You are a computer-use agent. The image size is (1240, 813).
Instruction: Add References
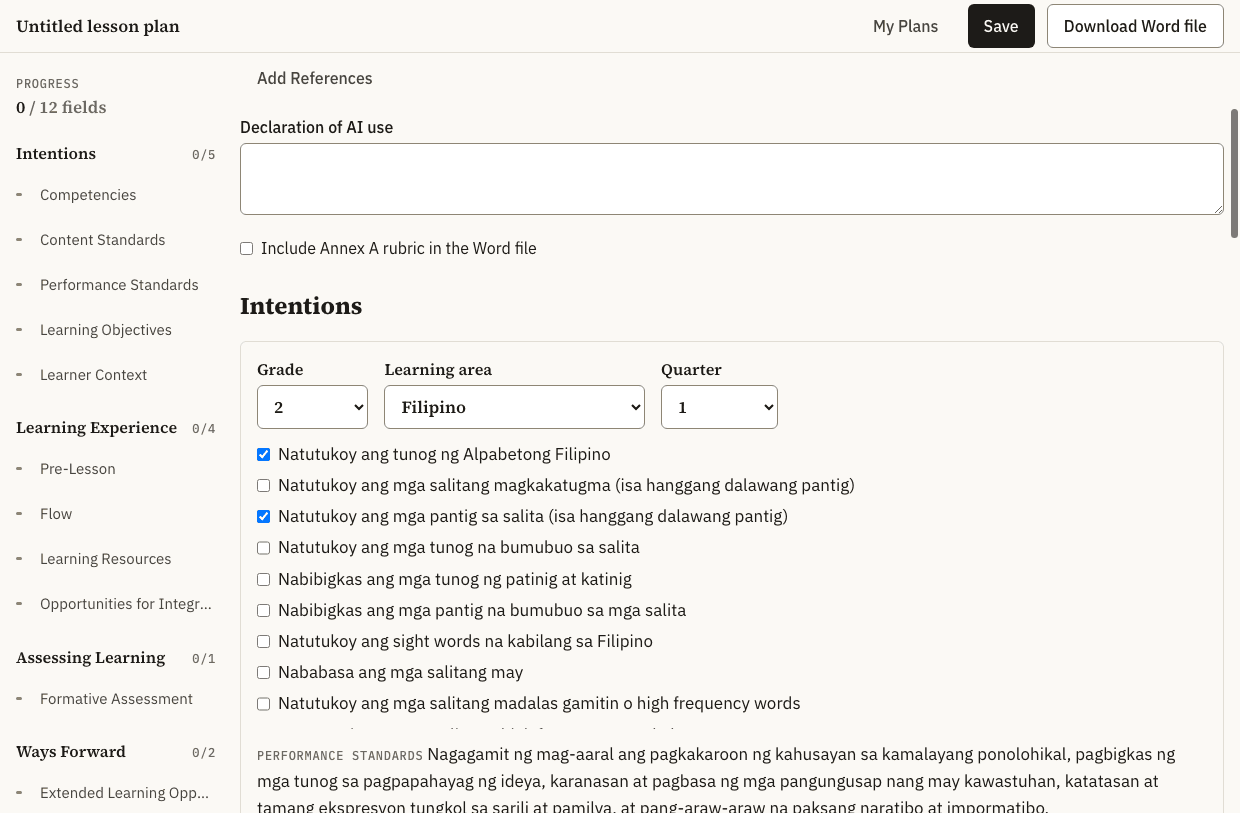(x=314, y=78)
